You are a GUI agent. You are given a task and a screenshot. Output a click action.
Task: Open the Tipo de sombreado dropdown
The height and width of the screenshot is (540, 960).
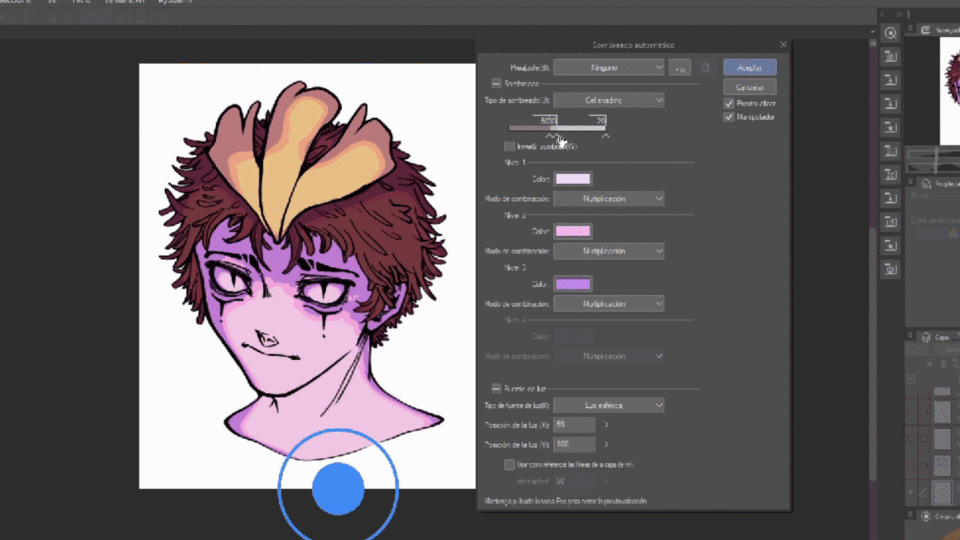609,100
